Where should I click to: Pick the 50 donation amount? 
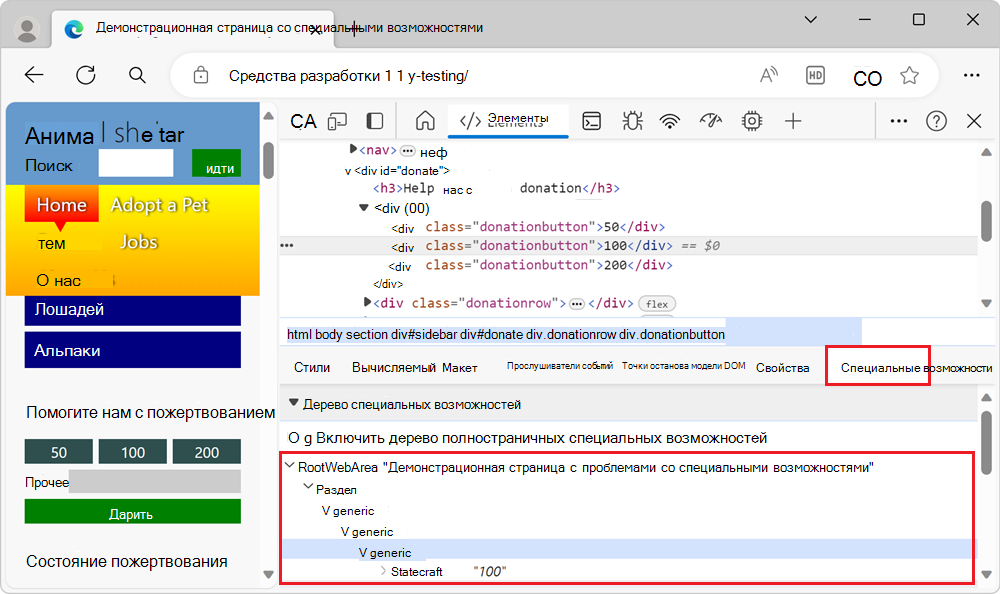pos(59,452)
